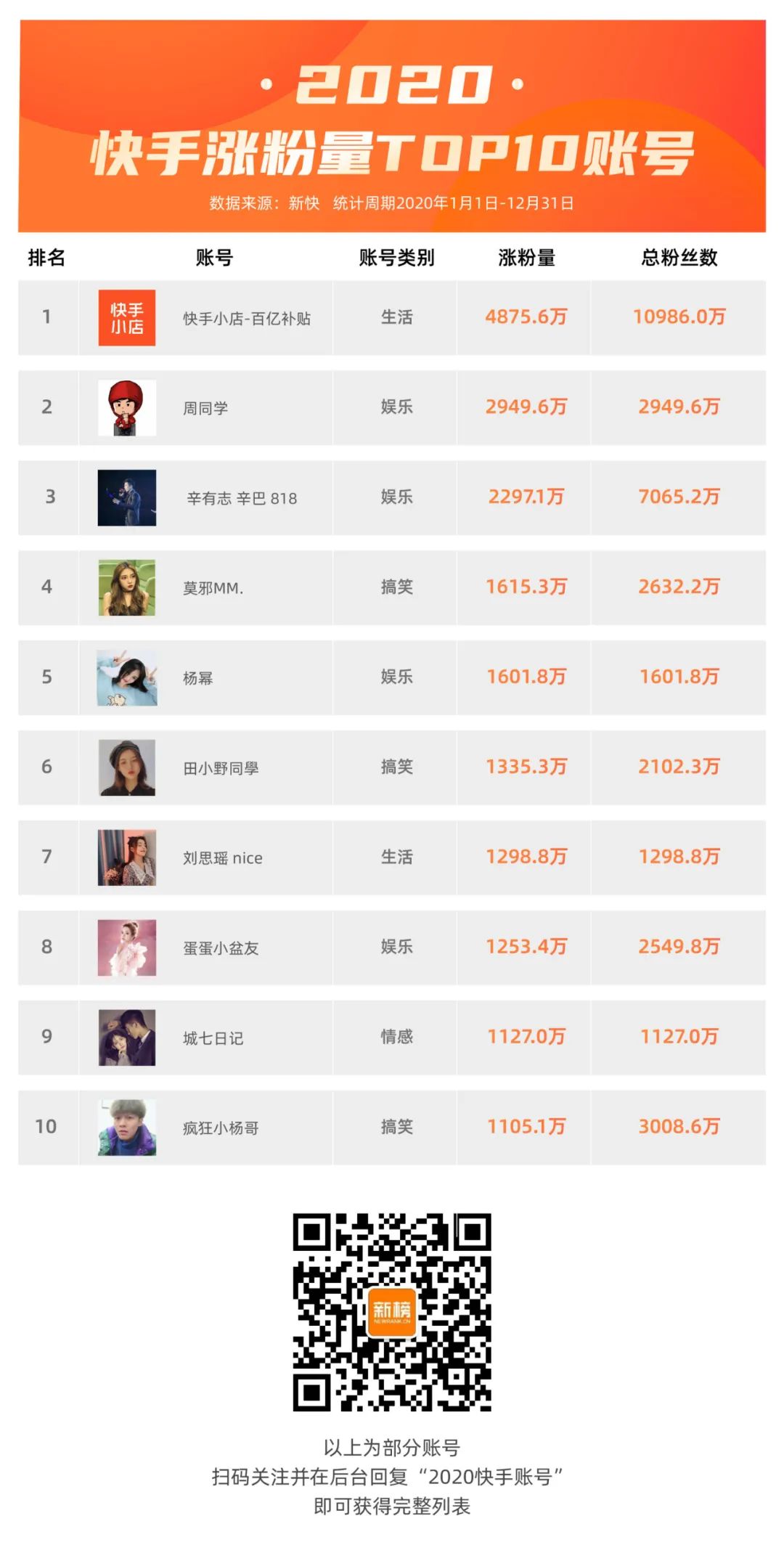784x1553 pixels.
Task: Select the 总粉丝数 column header
Action: click(679, 257)
